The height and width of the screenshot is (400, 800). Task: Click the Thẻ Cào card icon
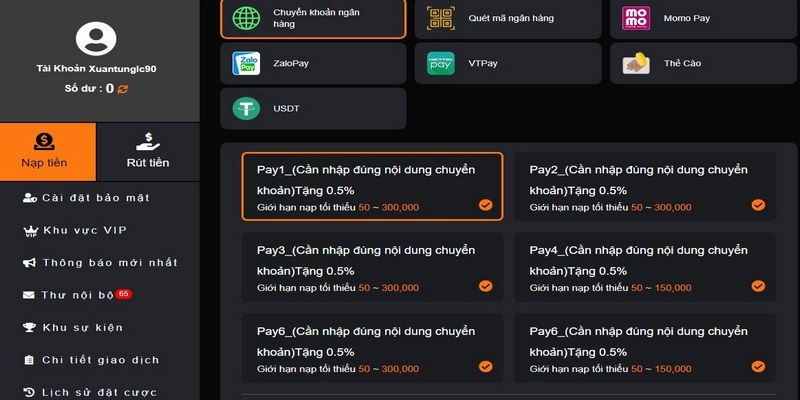point(636,63)
